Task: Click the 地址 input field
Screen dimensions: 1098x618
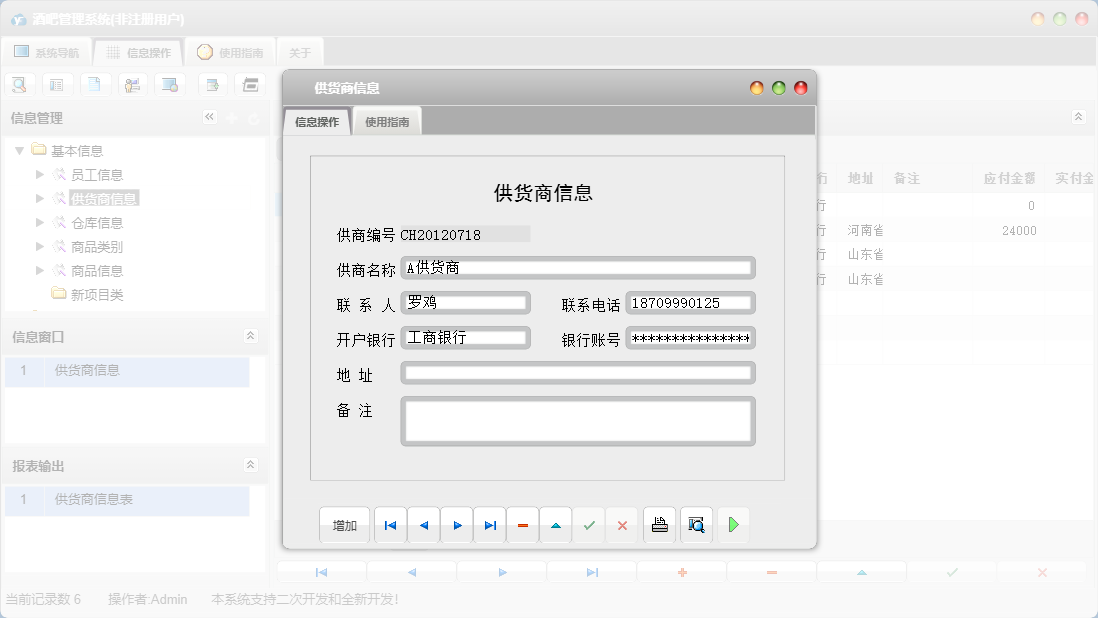Action: click(577, 372)
